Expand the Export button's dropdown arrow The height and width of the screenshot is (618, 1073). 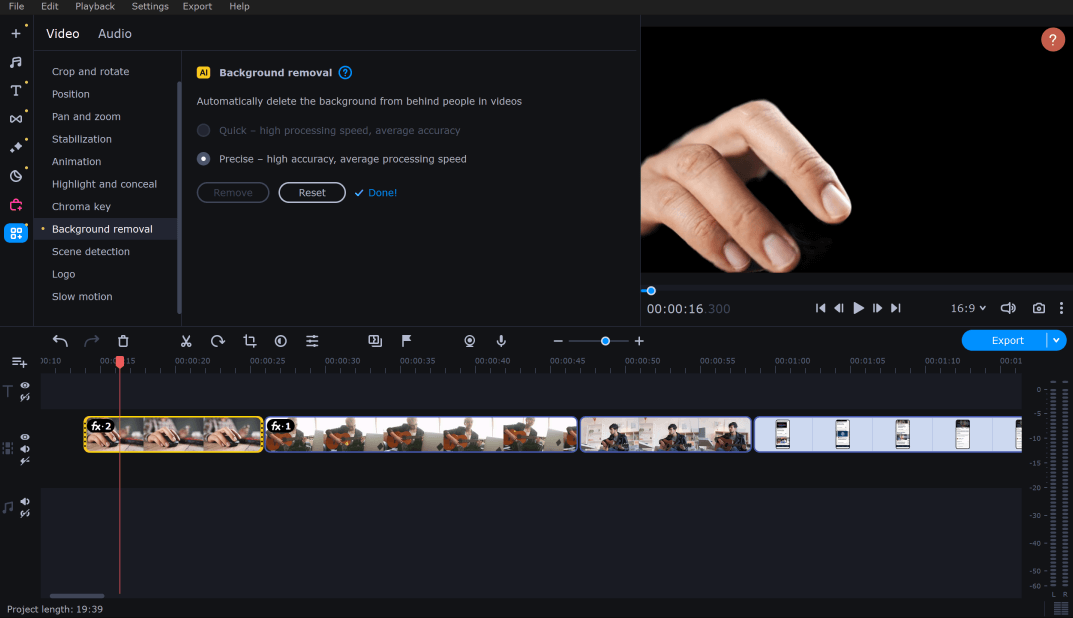[x=1057, y=340]
